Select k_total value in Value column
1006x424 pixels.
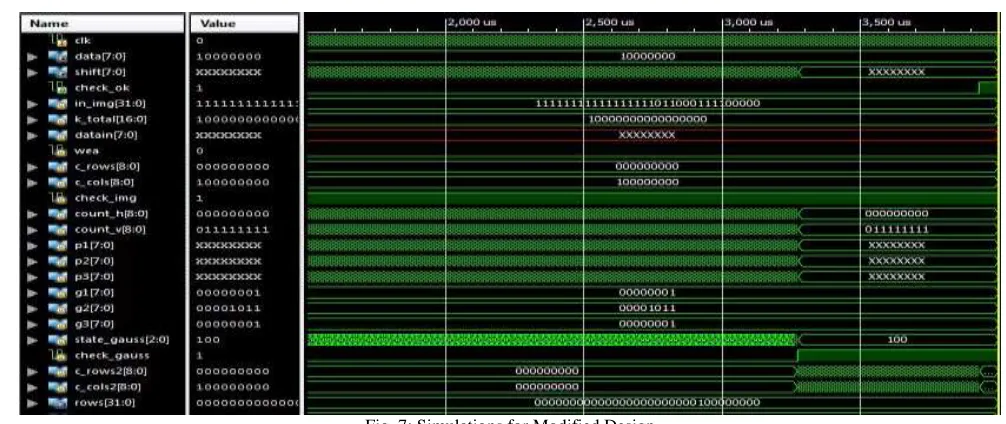point(248,119)
